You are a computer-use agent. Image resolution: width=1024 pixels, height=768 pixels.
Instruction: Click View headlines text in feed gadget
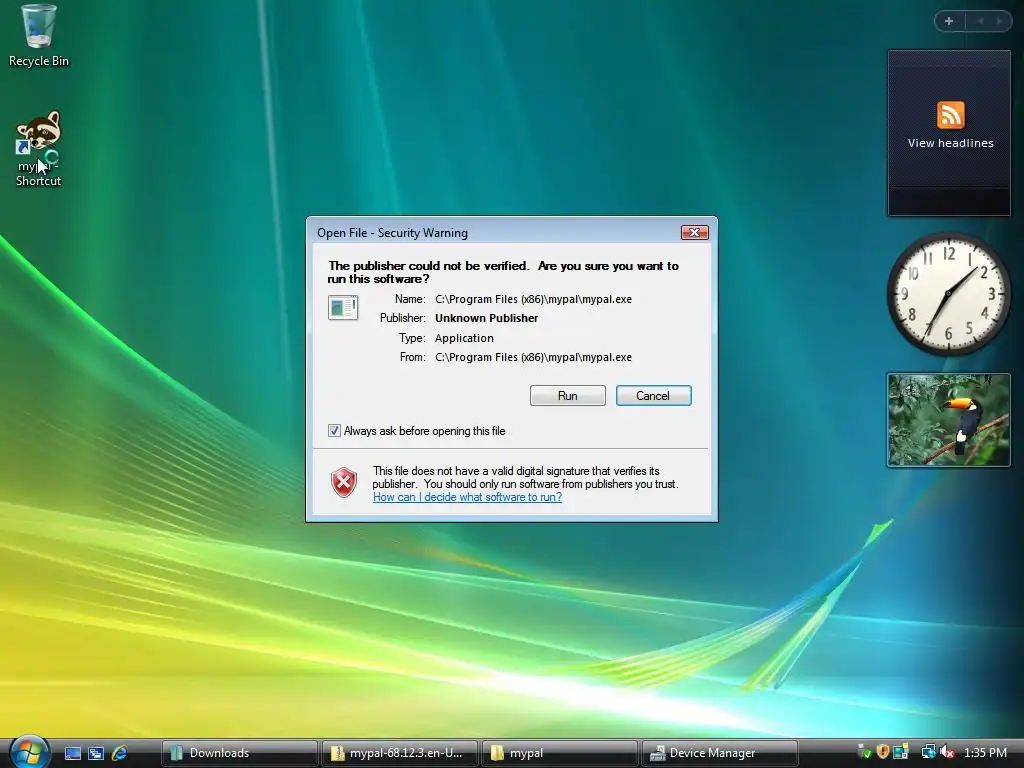[950, 143]
